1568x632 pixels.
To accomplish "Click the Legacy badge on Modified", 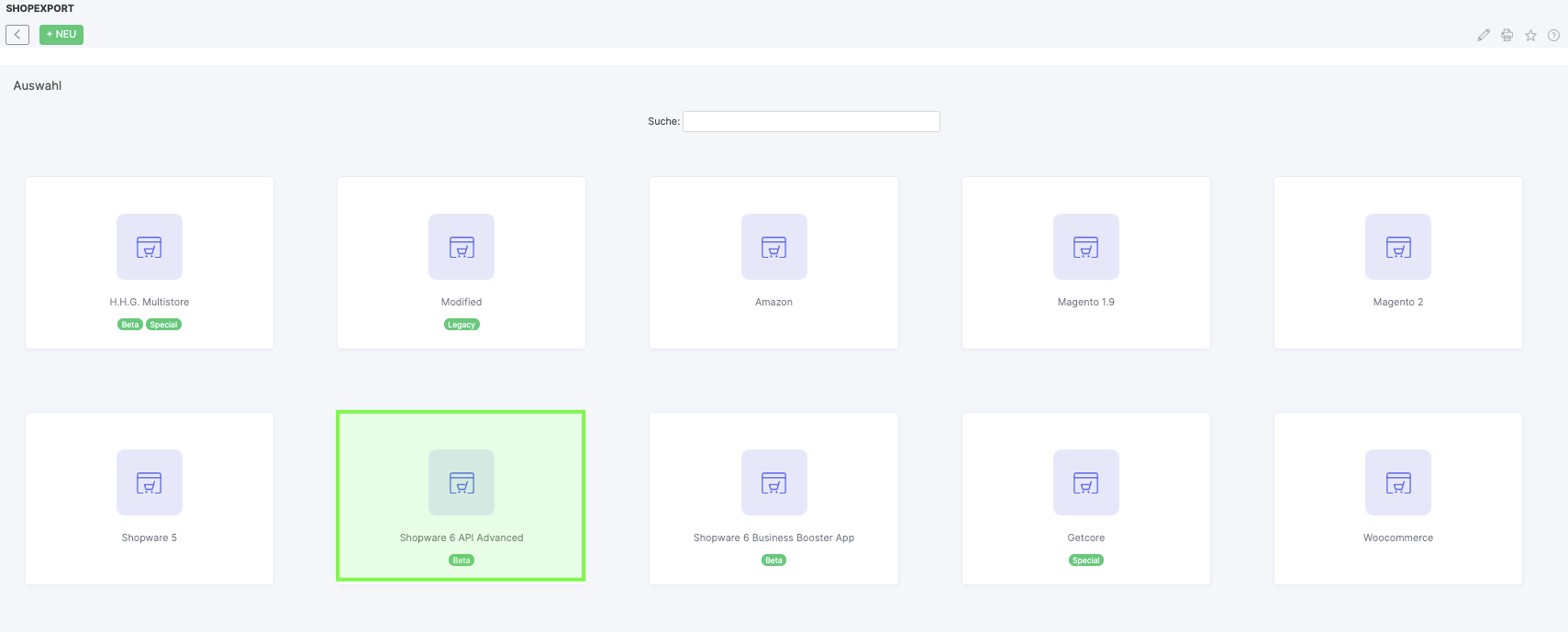I will coord(462,325).
